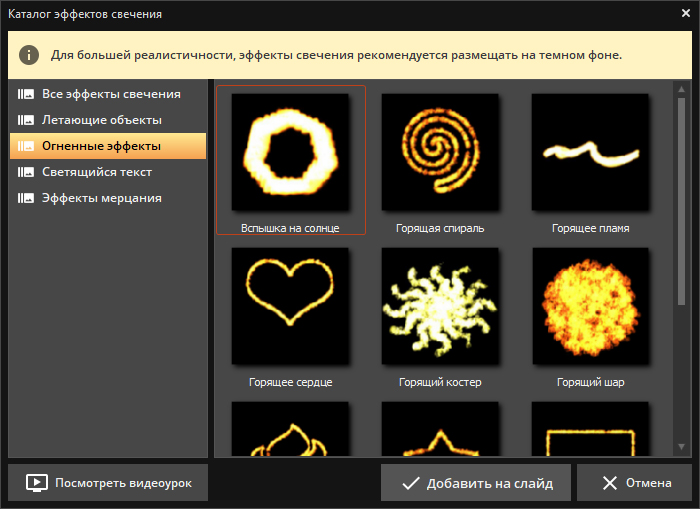
Task: Click the 'Посмотреть видеоурок' button
Action: (x=108, y=483)
